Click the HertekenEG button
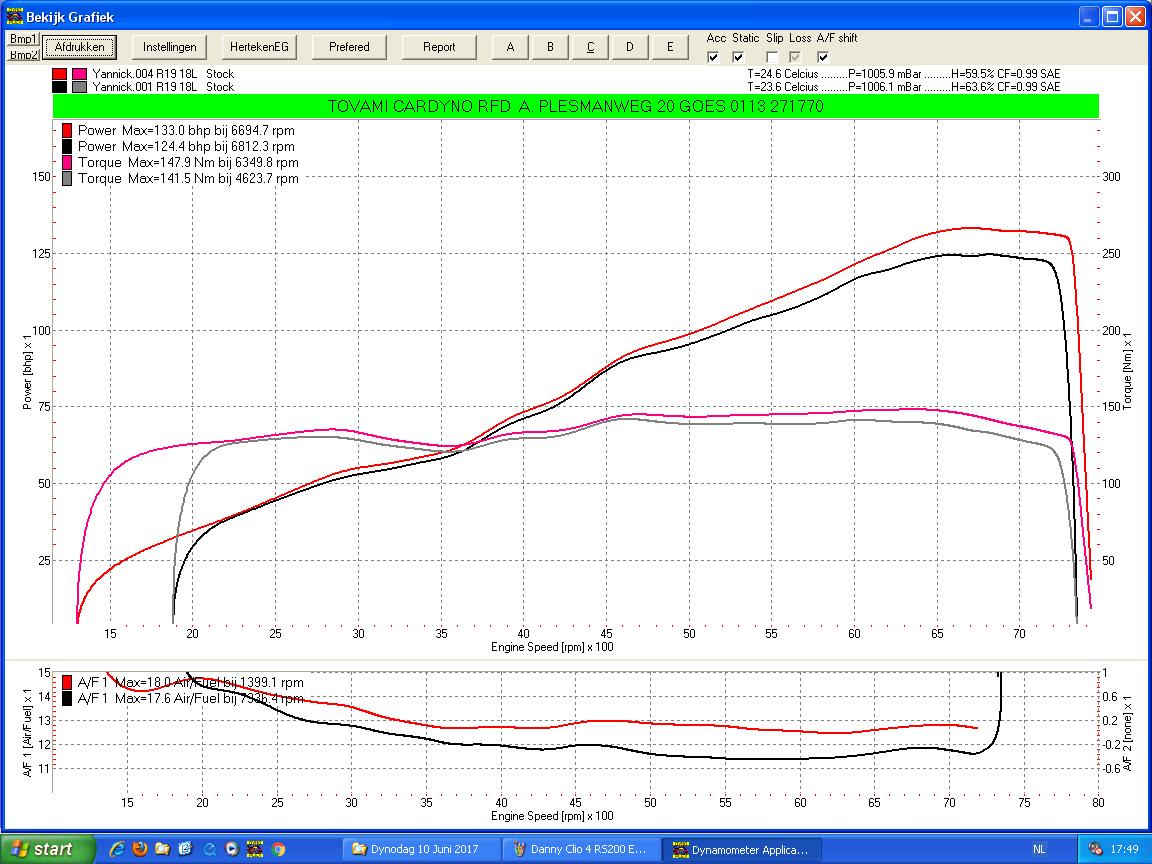 pos(259,47)
